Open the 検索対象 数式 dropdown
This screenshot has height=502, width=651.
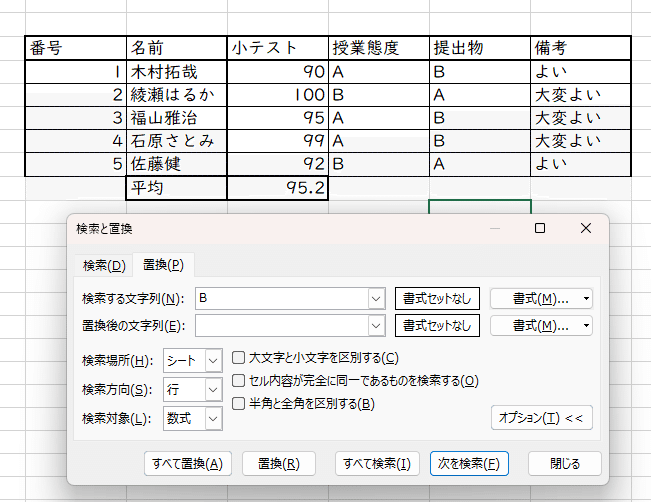point(193,419)
